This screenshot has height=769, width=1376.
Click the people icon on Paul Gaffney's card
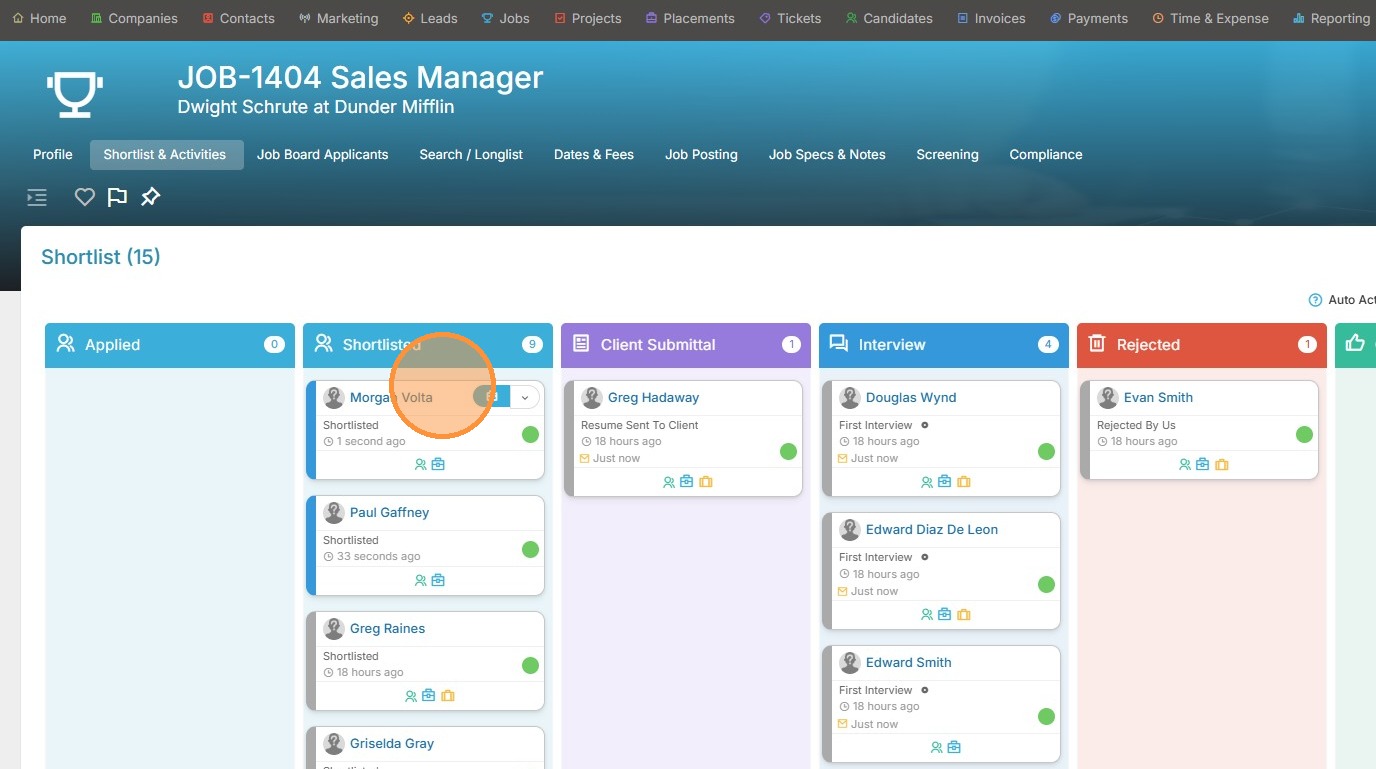point(421,580)
